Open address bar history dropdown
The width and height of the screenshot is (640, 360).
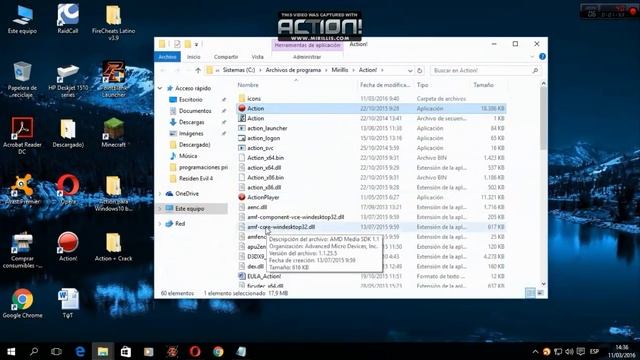click(410, 71)
